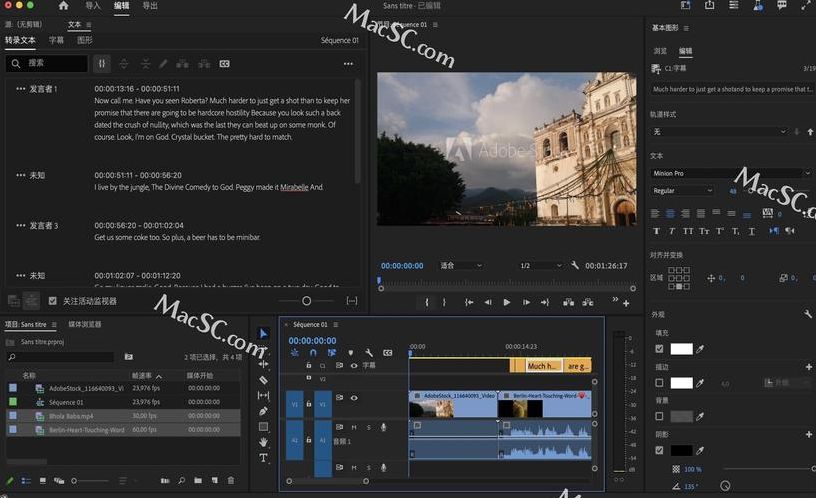
Task: Mute audio track 1 (M button)
Action: pos(354,427)
